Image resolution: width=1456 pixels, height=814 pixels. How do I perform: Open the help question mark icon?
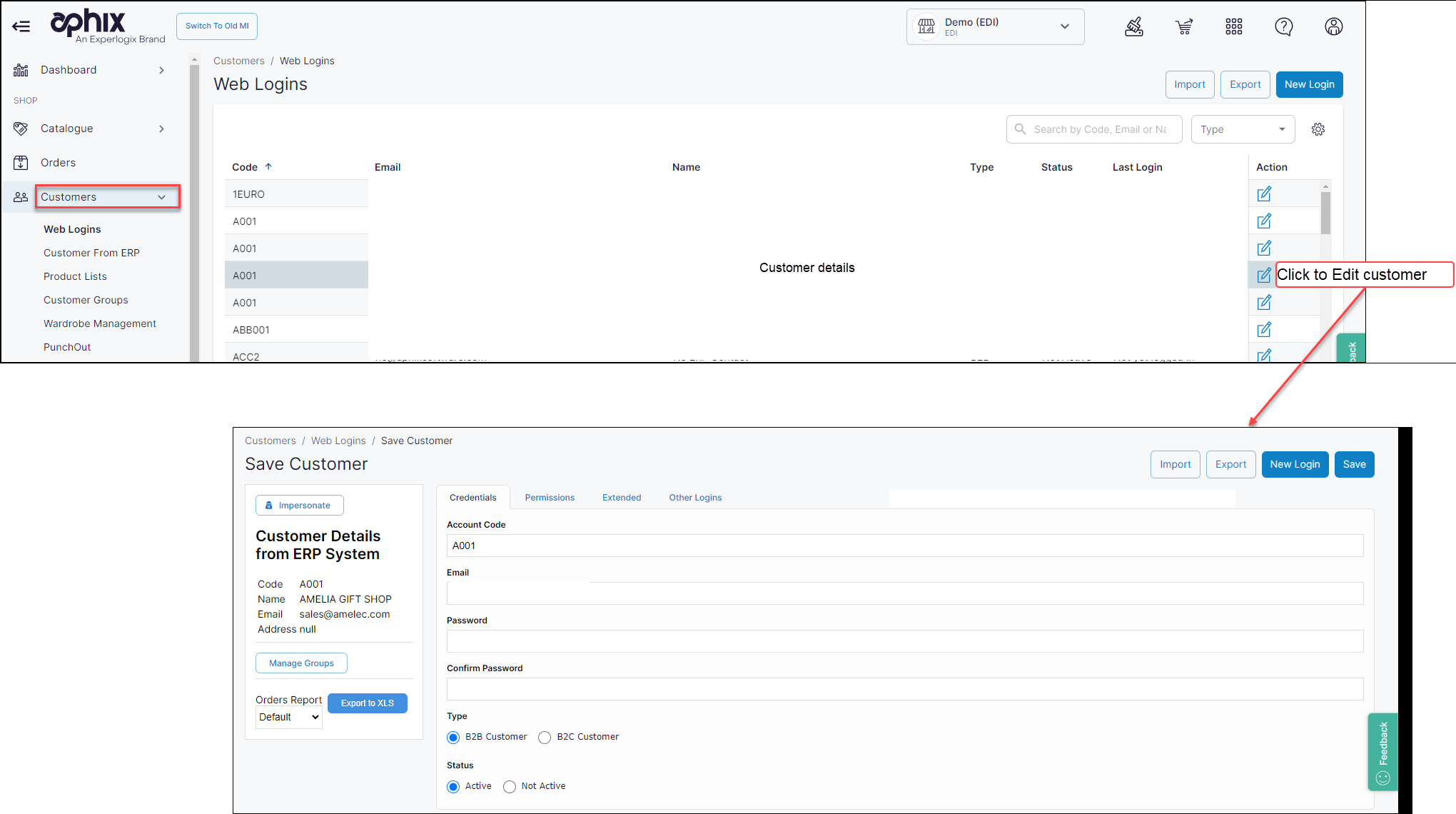1283,27
